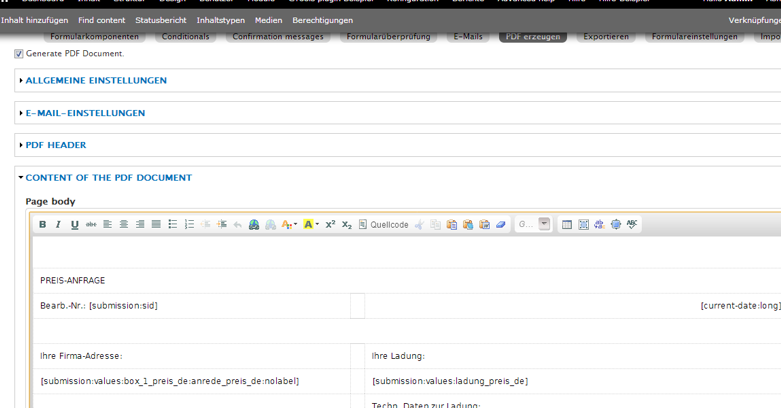Apply italic formatting in the editor
The height and width of the screenshot is (408, 781).
(58, 225)
